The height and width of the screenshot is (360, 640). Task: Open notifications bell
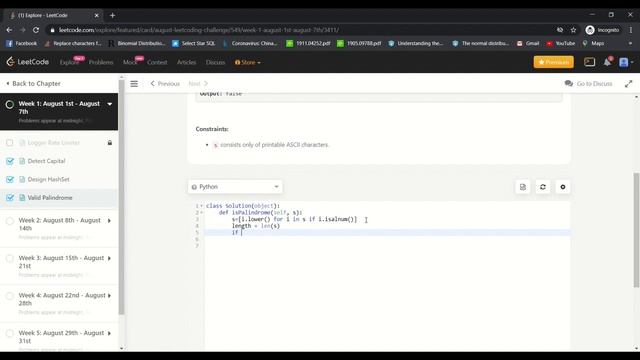tap(607, 62)
